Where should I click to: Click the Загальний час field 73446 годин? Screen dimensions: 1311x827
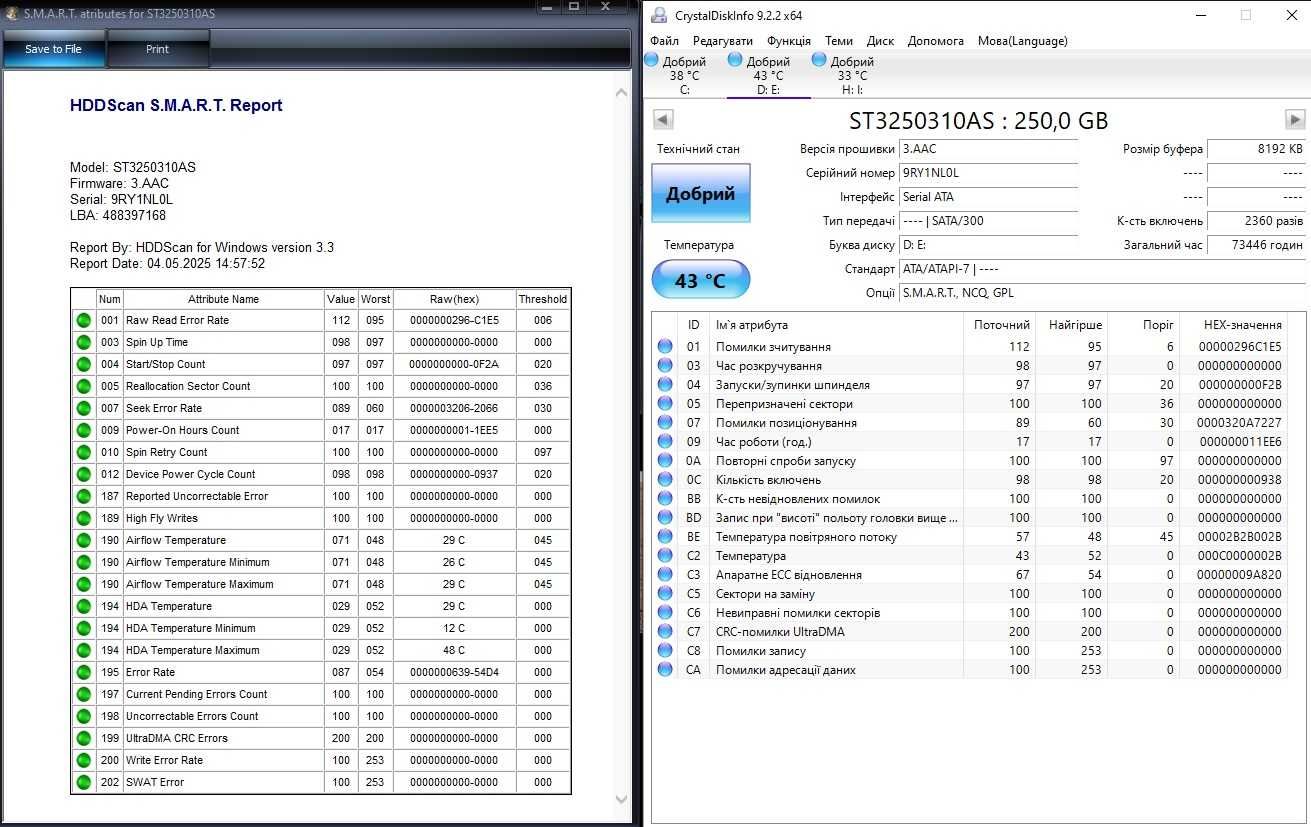coord(1256,245)
